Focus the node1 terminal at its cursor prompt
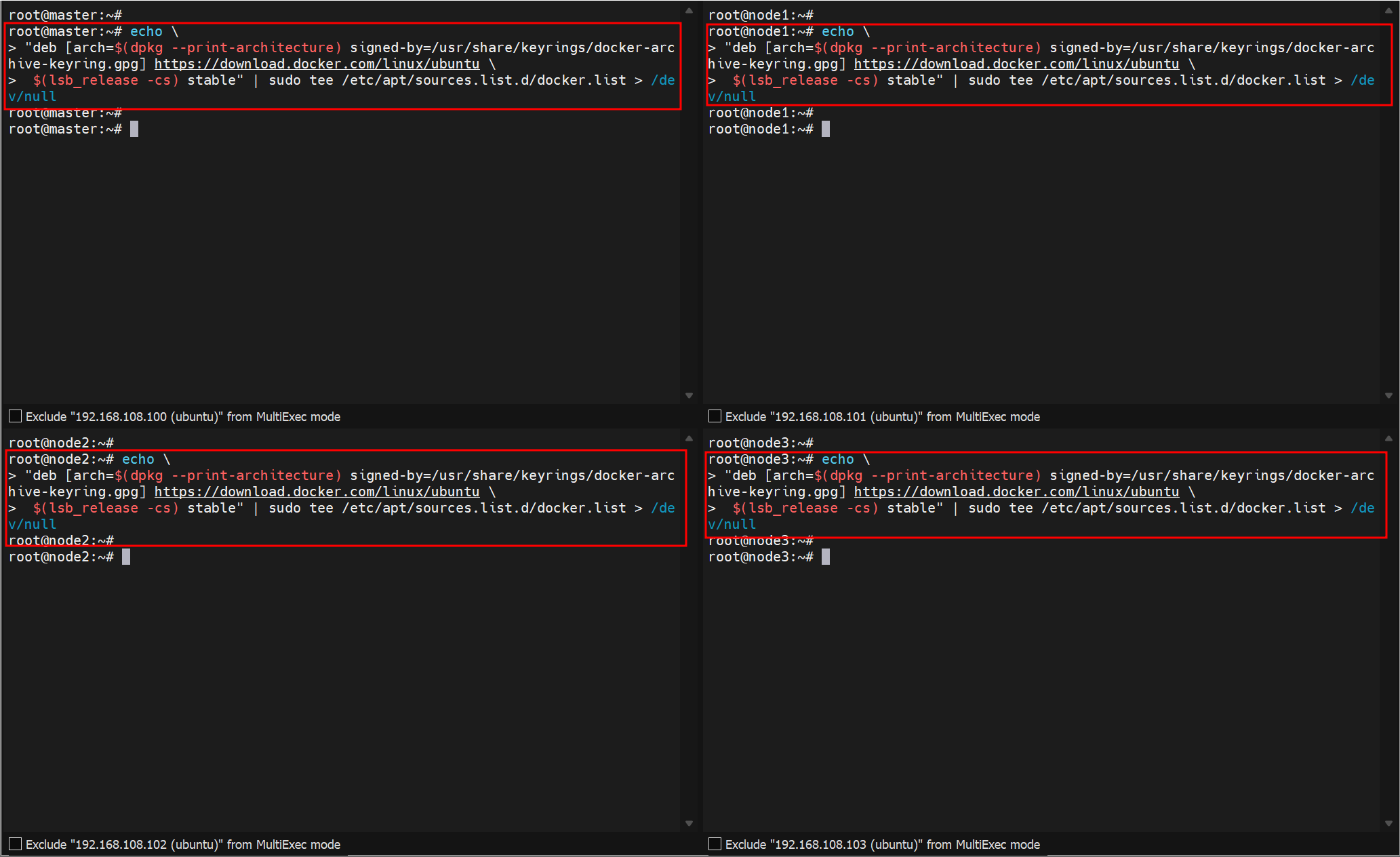Viewport: 1400px width, 857px height. (825, 129)
